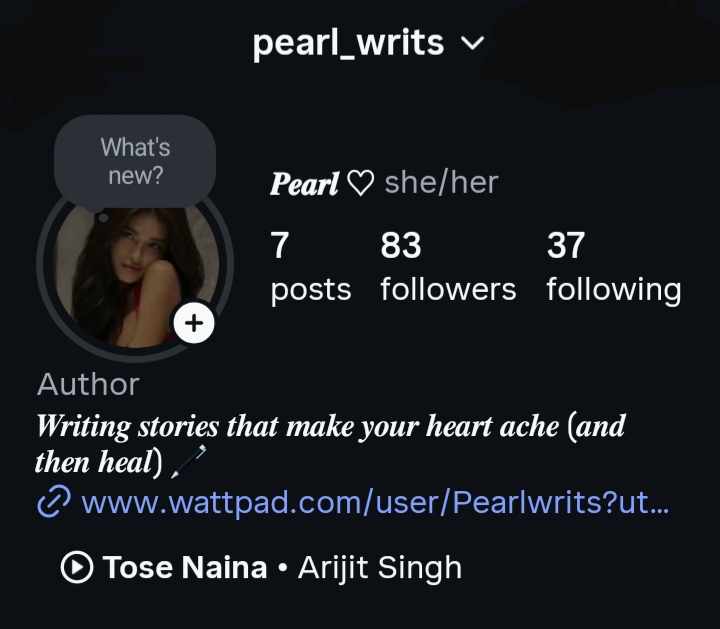
Task: Open the Wattpad Pearlwrits profile link
Action: [x=375, y=503]
